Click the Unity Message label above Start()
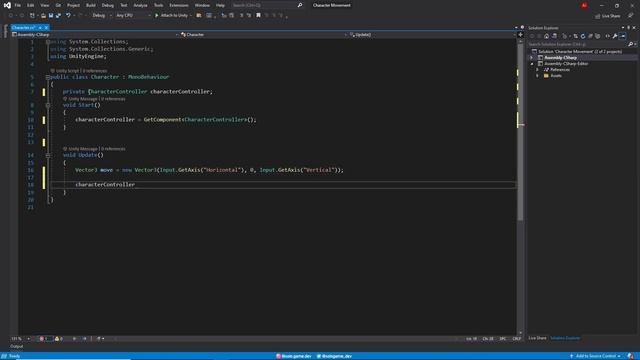 pos(83,99)
